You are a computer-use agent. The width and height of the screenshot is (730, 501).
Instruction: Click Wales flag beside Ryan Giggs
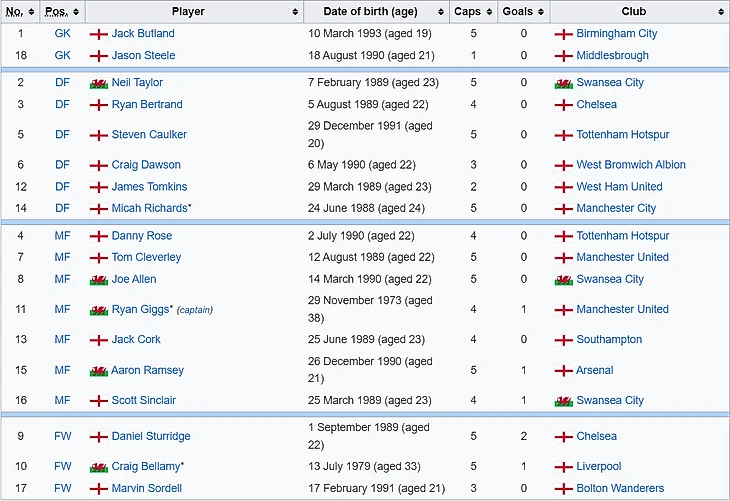99,311
